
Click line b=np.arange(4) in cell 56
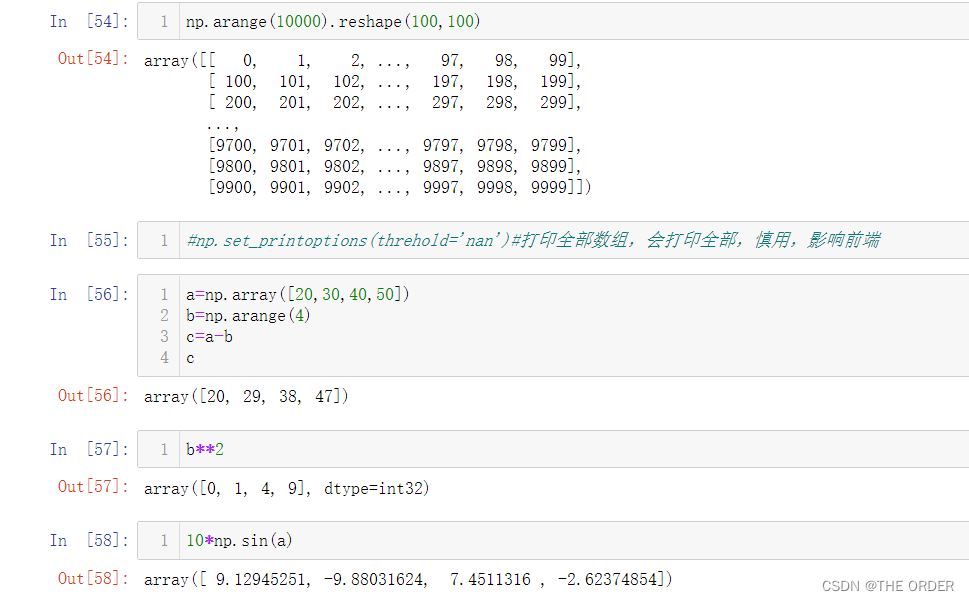[248, 316]
